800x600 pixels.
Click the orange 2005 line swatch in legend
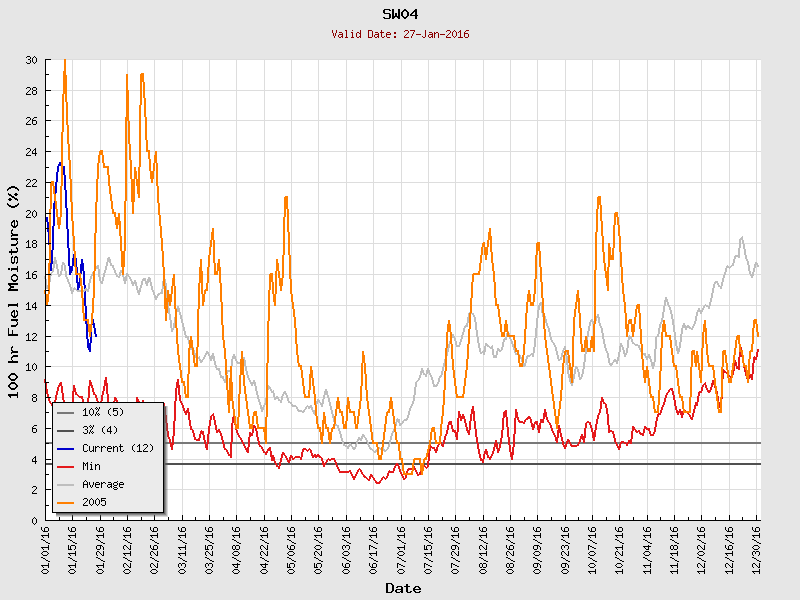click(66, 502)
